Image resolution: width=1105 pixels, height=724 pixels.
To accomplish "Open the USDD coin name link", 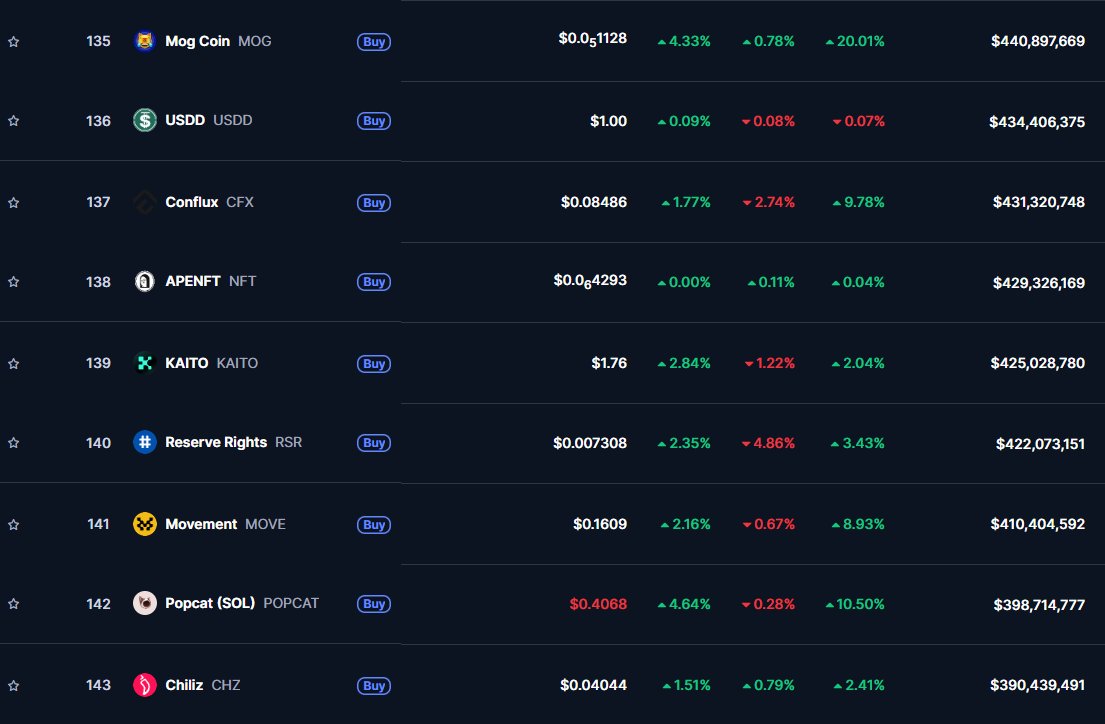I will tap(209, 120).
